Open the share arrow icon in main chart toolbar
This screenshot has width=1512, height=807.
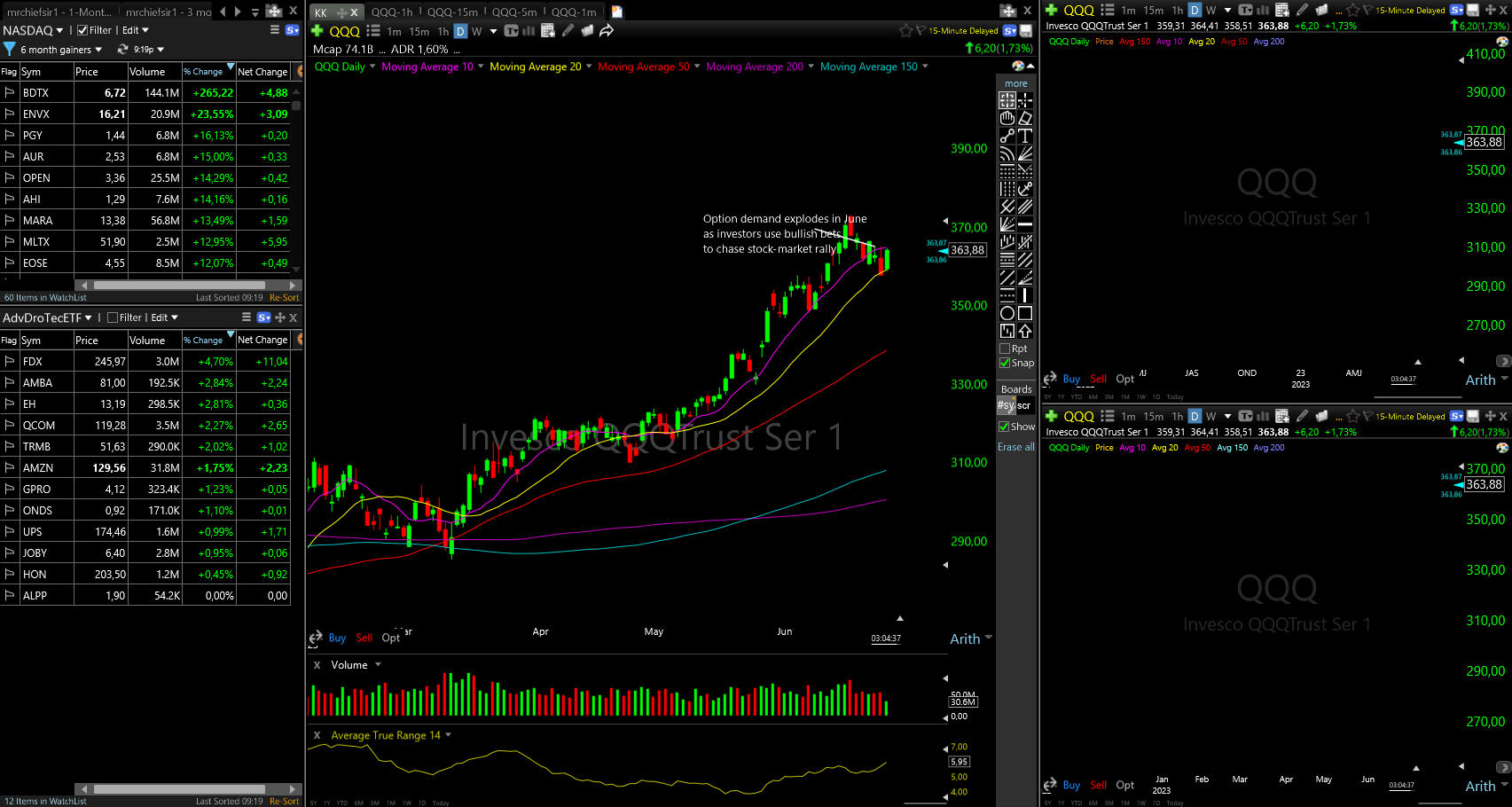[607, 31]
